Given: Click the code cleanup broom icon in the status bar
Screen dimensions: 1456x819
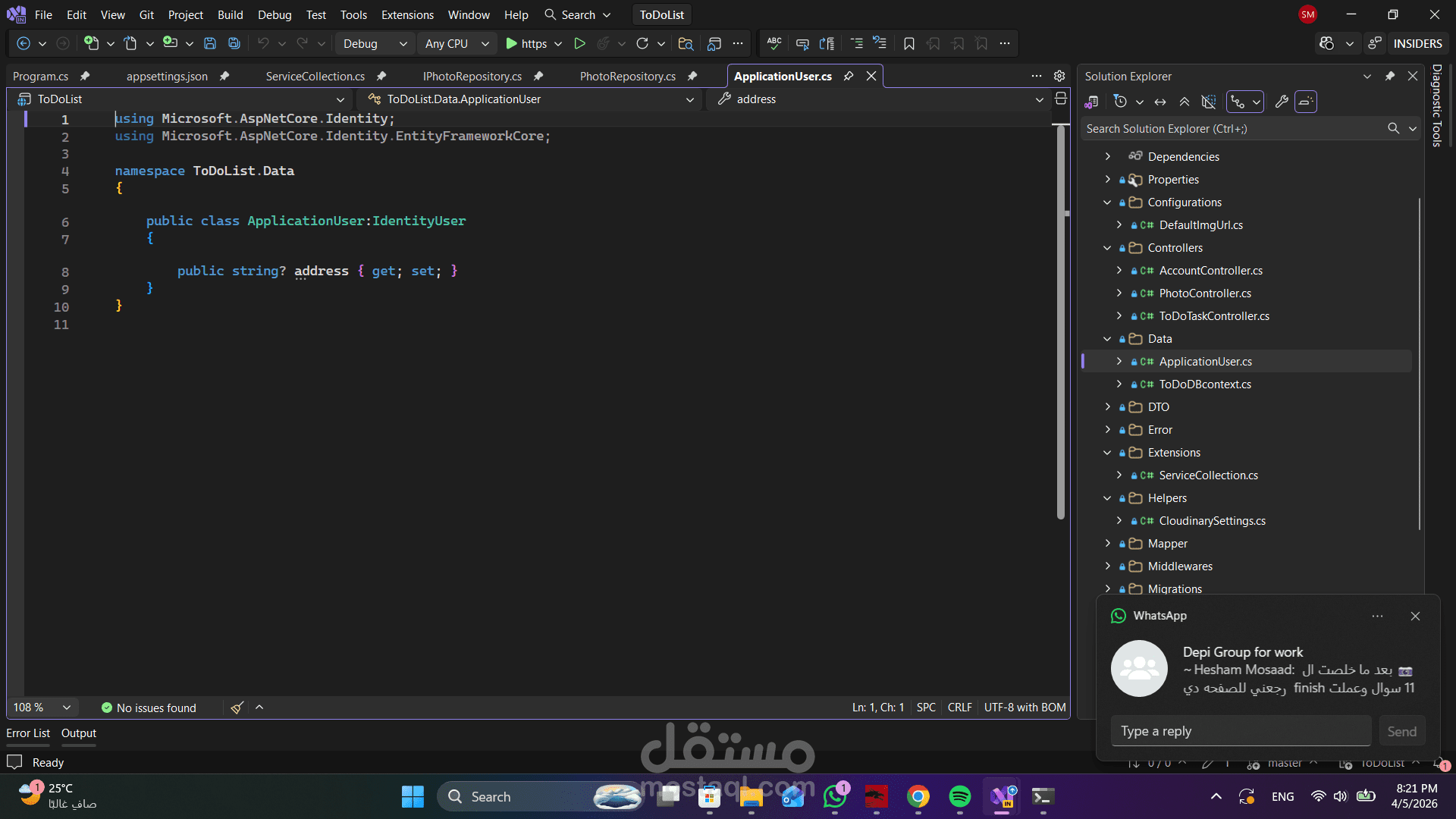Looking at the screenshot, I should coord(237,708).
